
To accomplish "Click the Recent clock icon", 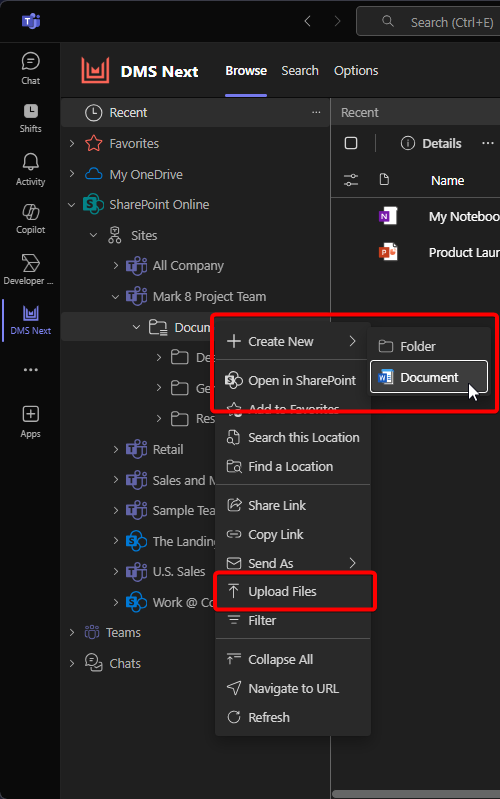I will [x=93, y=113].
